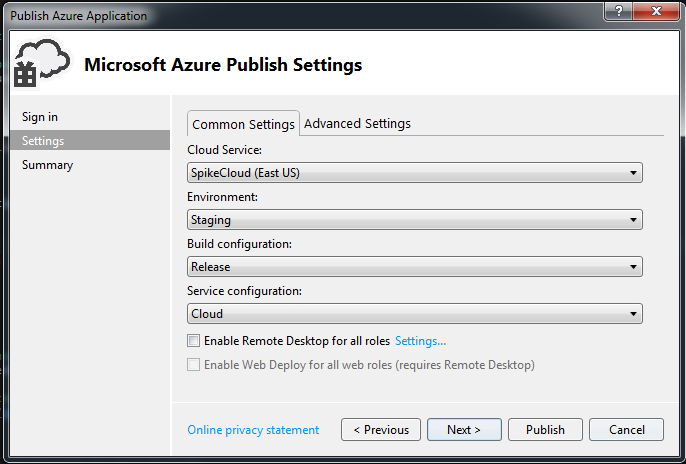Select the Settings step in sidebar
Screen dimensions: 686x464
[90, 141]
